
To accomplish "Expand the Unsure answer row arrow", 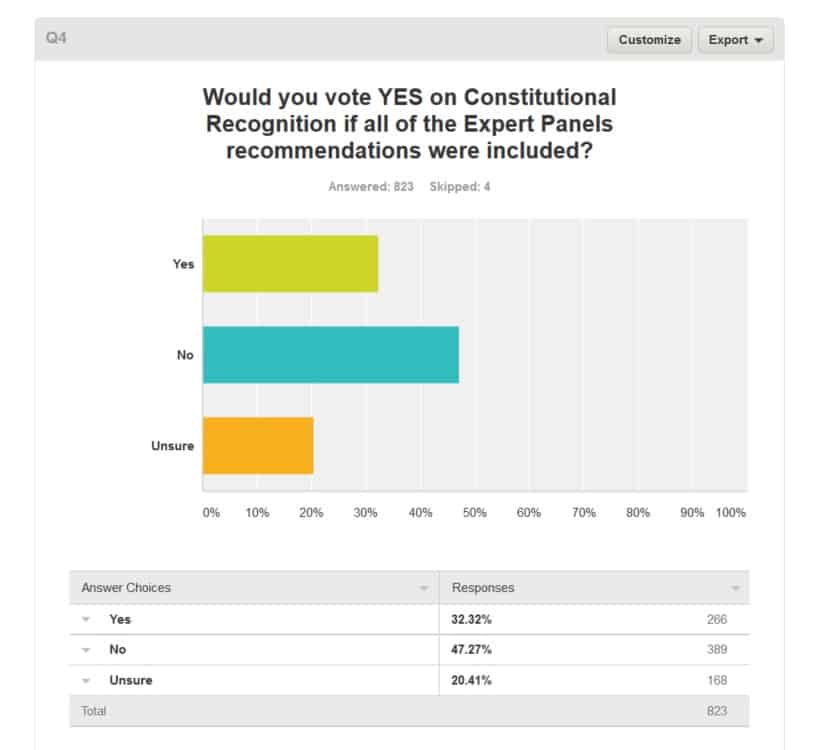I will [86, 681].
